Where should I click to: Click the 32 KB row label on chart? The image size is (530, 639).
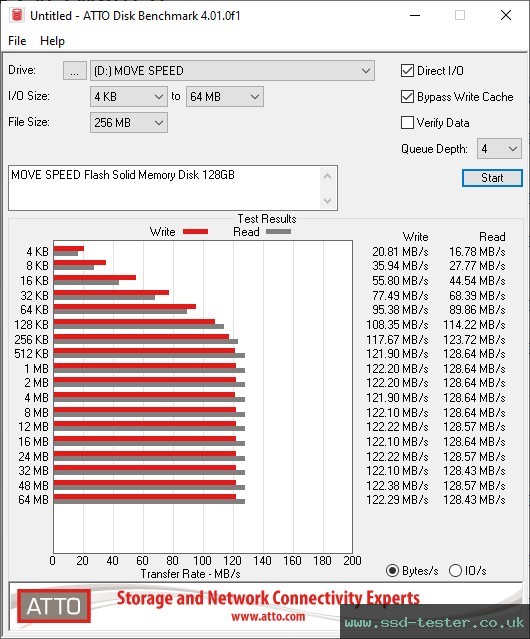coord(34,295)
